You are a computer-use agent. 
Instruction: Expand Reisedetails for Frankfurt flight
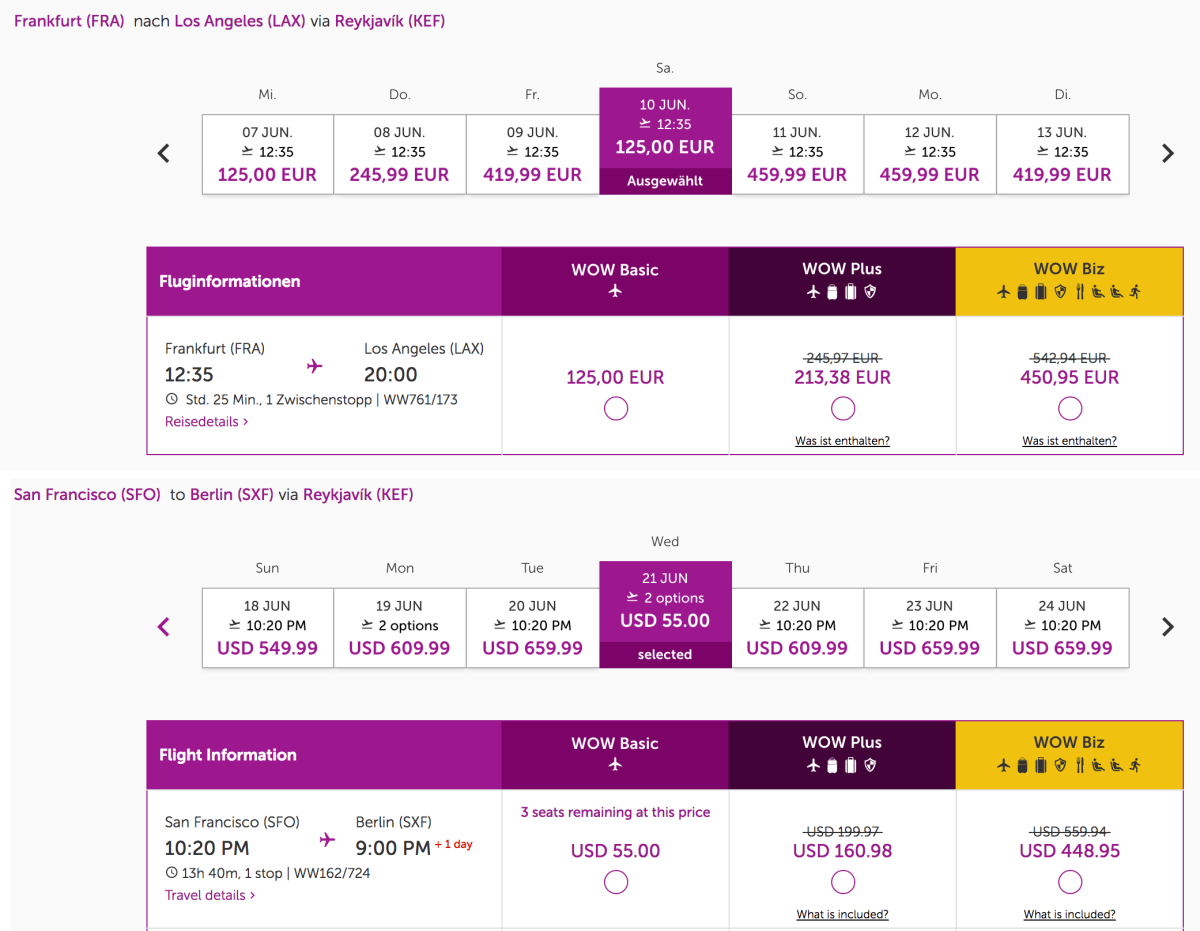point(206,422)
